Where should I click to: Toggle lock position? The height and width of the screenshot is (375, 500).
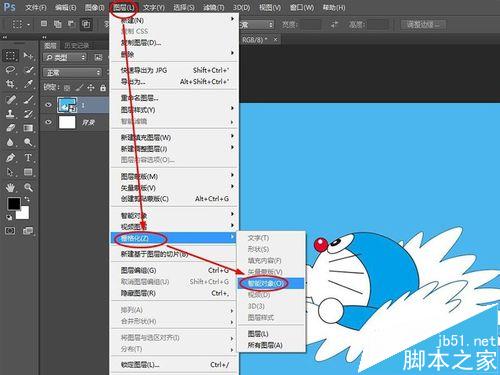point(91,88)
